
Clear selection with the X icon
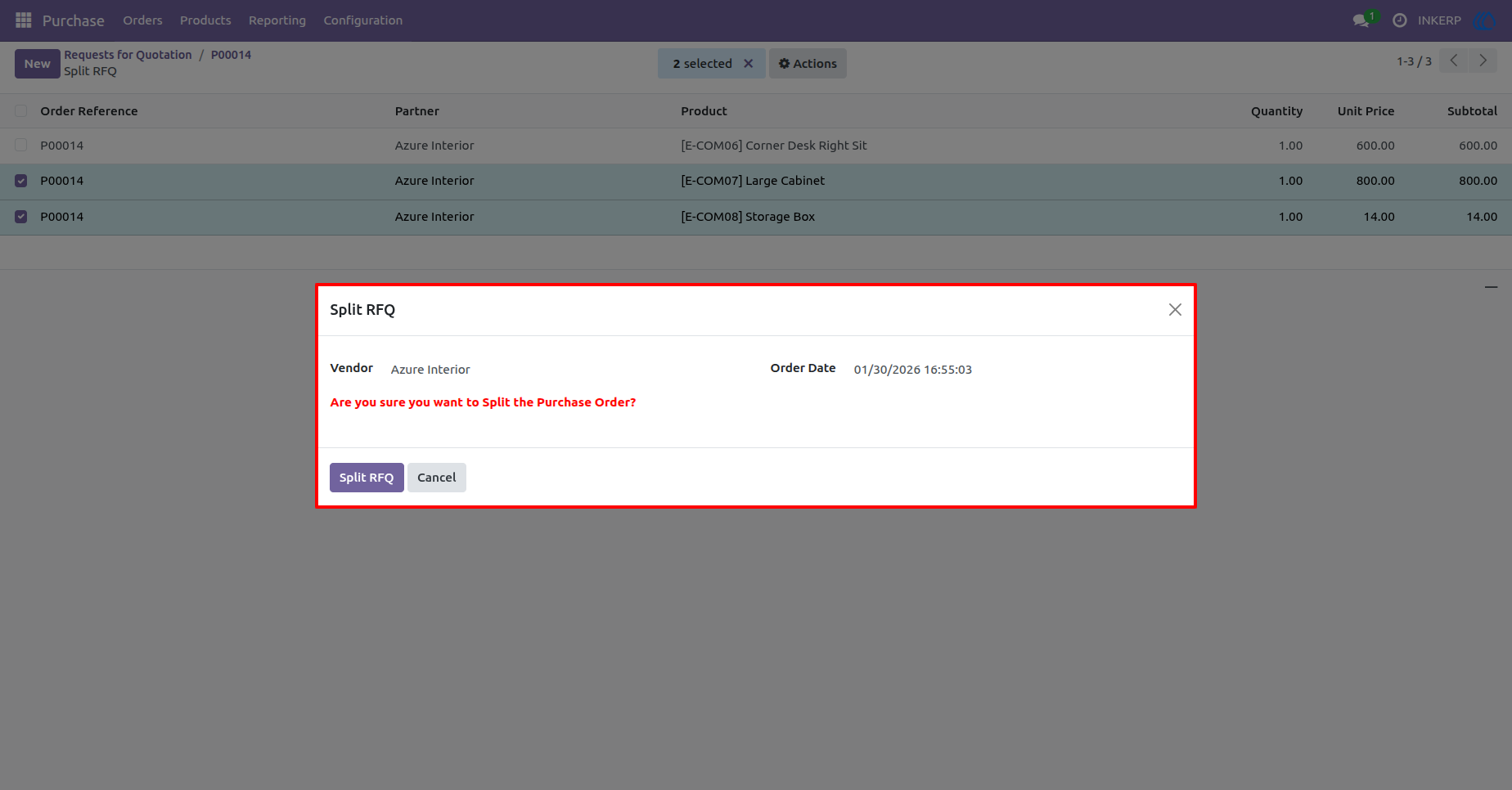coord(748,64)
